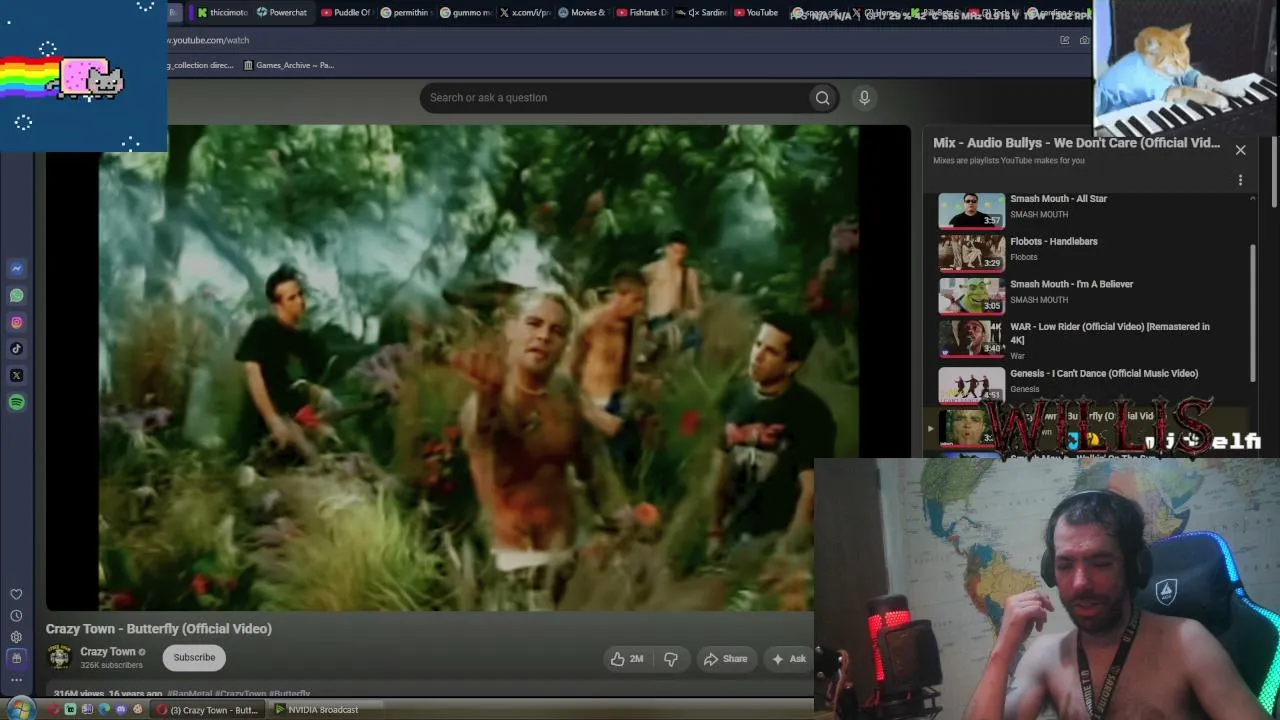Switch to the Powerchat tab

[282, 13]
